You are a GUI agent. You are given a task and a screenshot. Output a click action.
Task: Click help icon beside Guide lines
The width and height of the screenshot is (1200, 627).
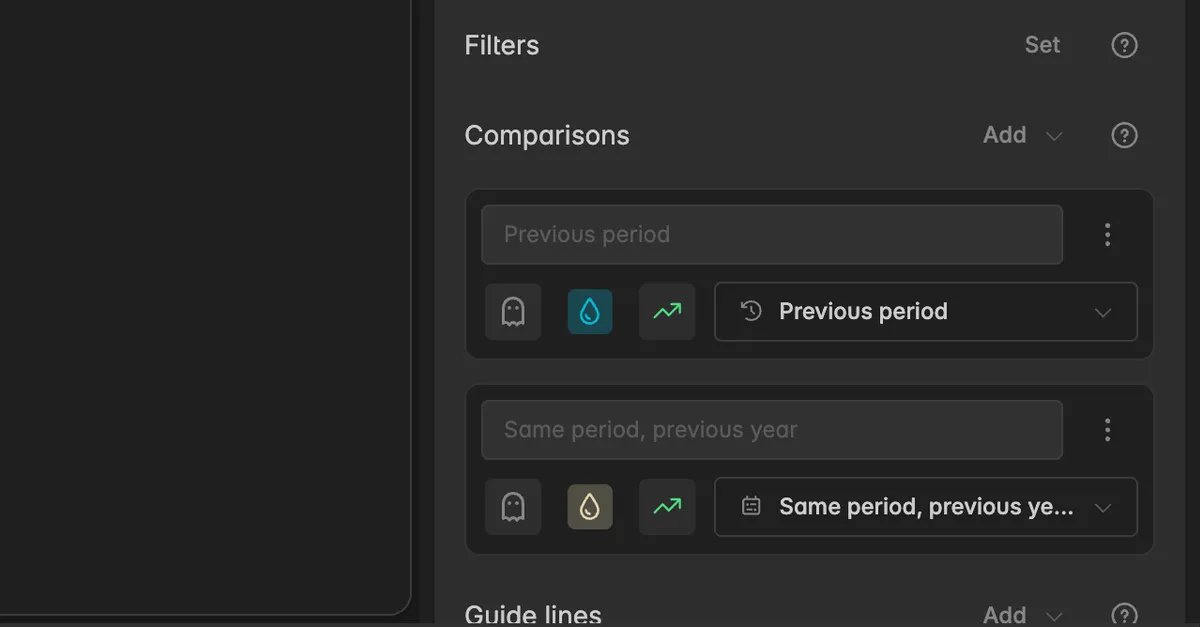tap(1125, 614)
